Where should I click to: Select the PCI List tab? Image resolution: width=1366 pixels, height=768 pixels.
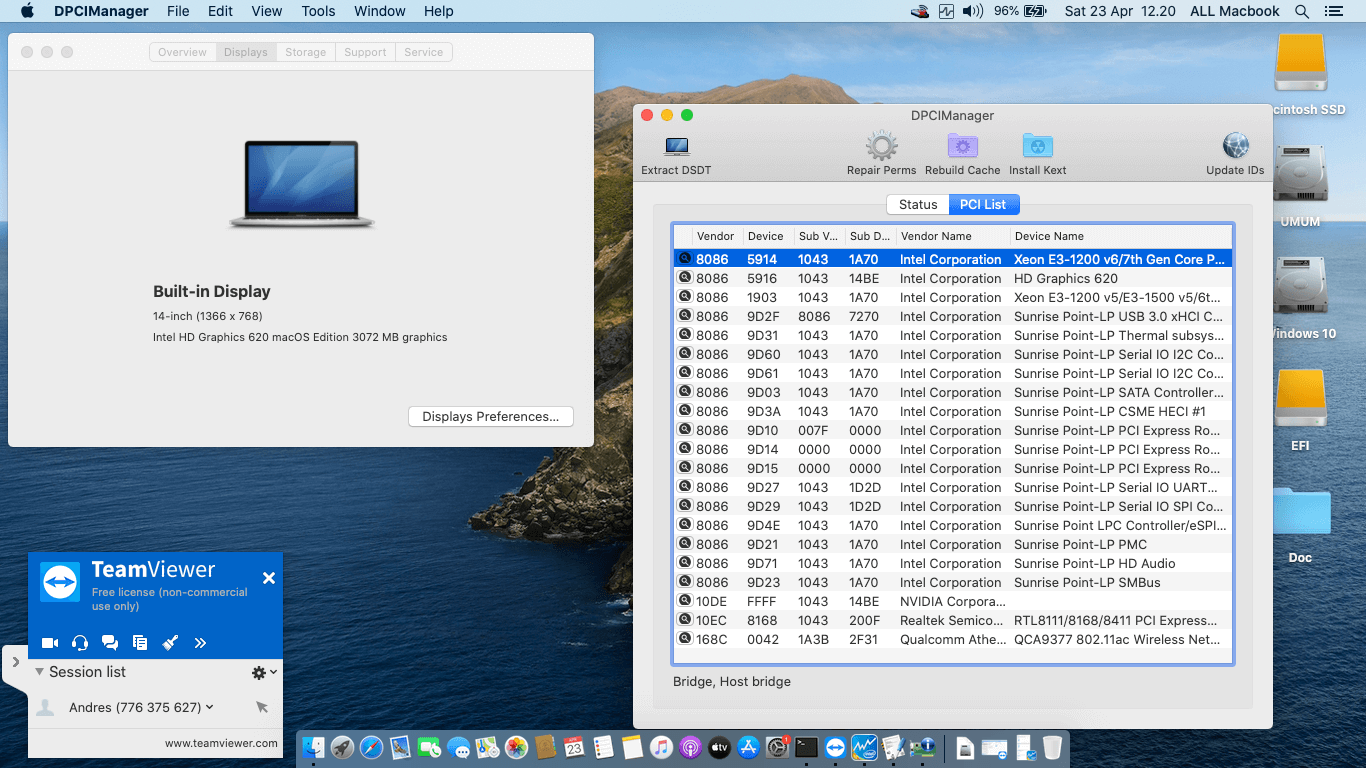[x=983, y=204]
